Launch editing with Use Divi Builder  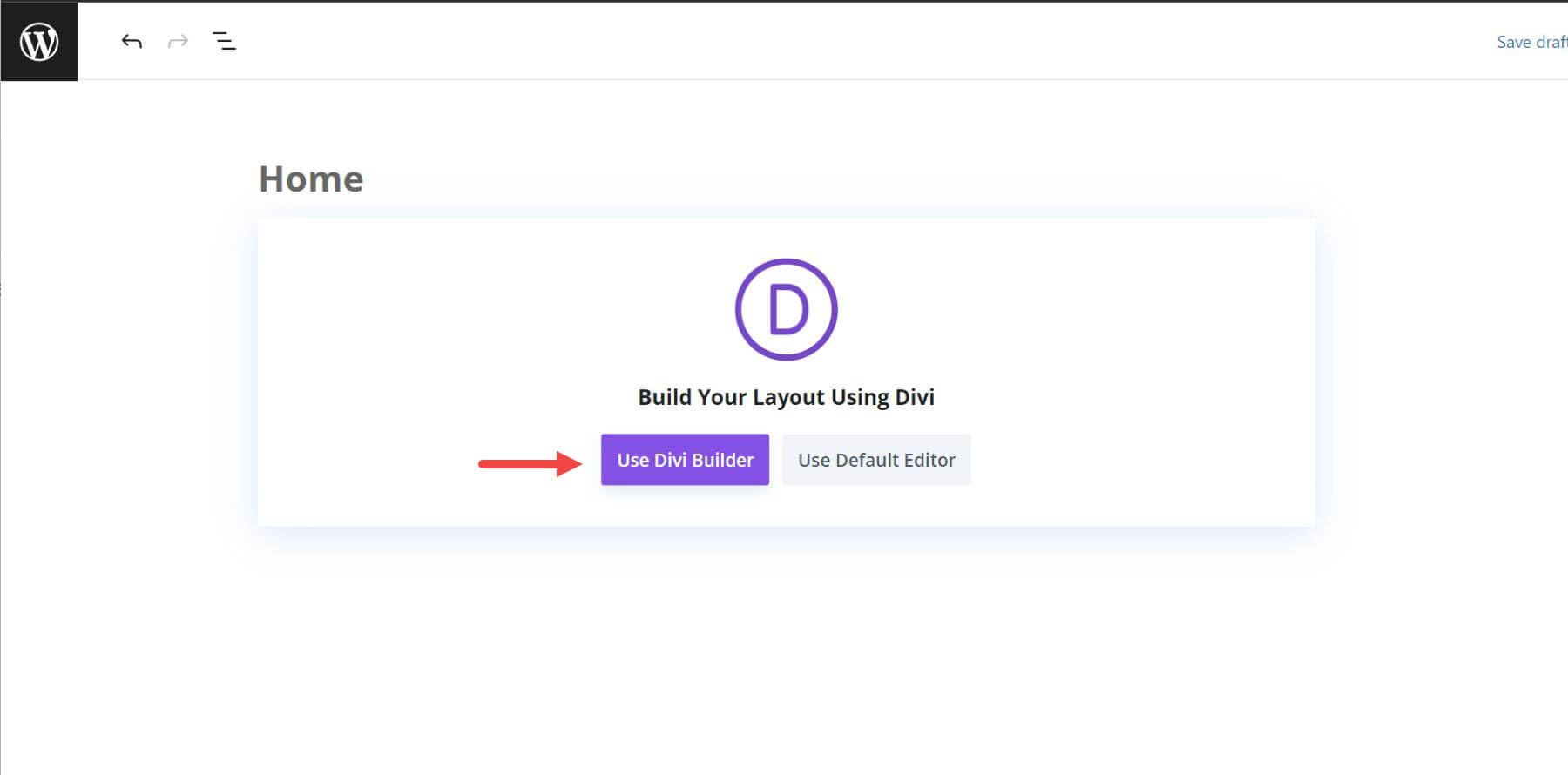pyautogui.click(x=685, y=460)
